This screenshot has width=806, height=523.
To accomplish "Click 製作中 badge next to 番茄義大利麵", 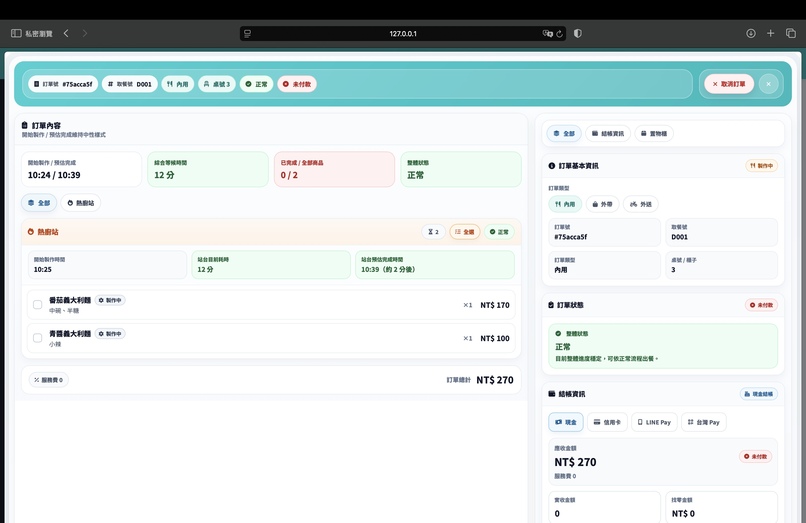I will coord(110,300).
